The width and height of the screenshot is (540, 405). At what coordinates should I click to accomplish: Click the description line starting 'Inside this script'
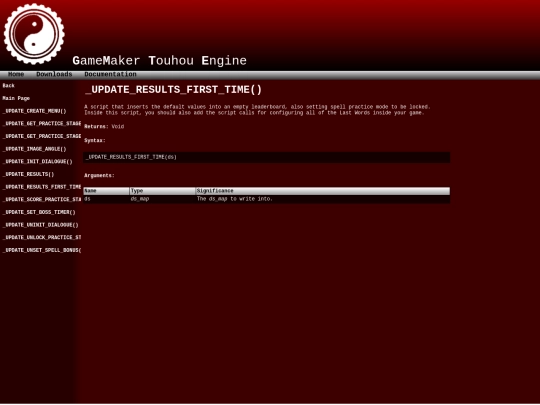point(254,113)
